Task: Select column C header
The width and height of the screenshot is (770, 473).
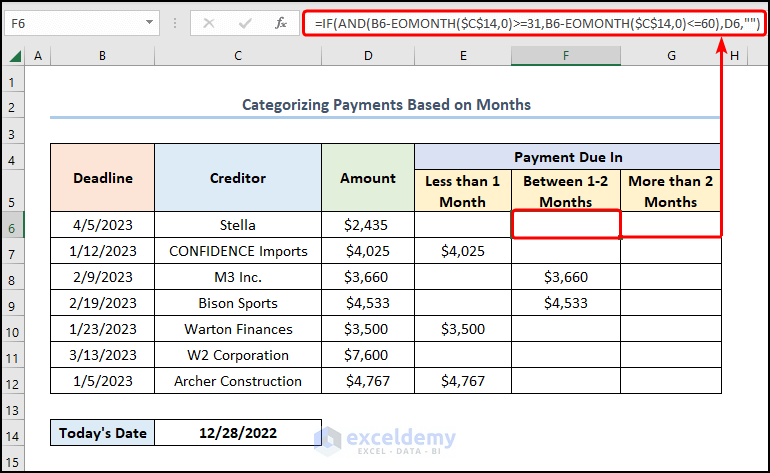Action: (x=238, y=56)
